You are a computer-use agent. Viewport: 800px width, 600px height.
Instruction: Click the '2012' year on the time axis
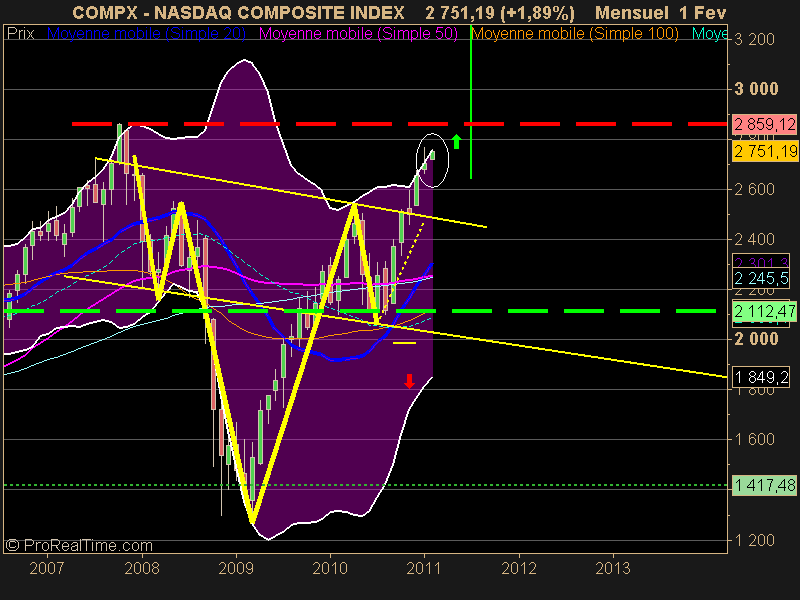pos(519,568)
